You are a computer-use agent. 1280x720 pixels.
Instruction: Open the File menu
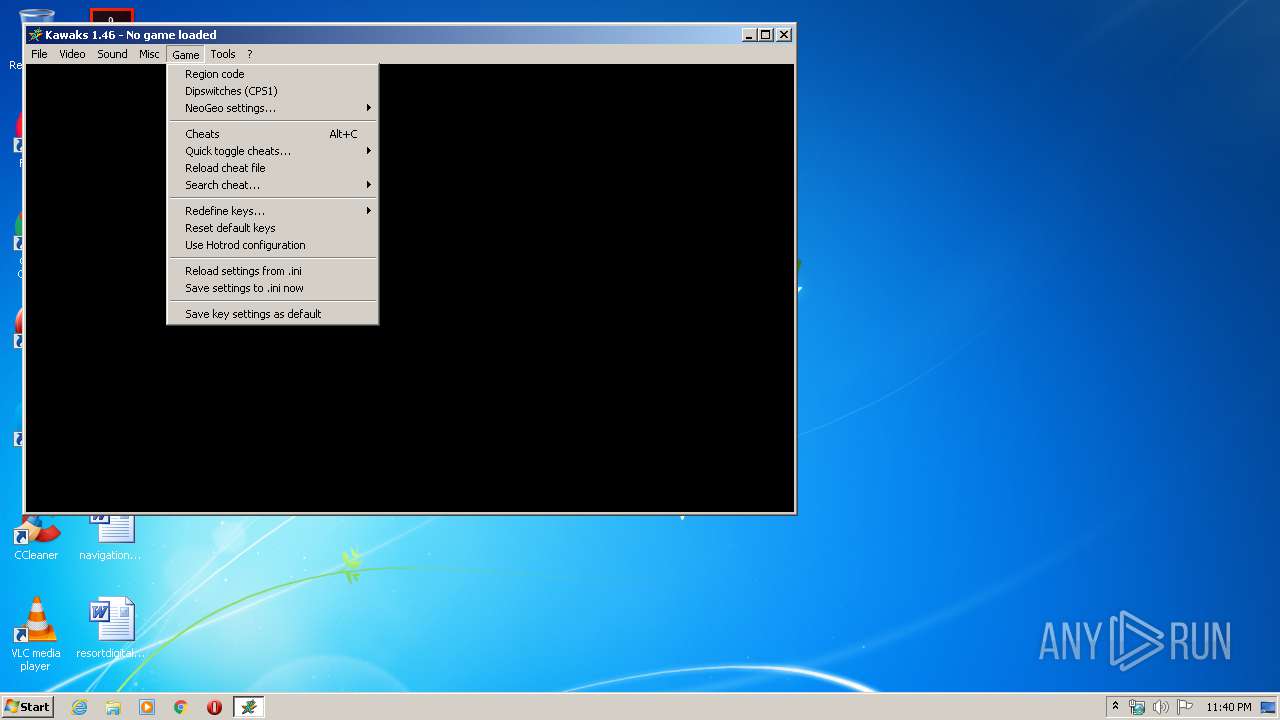[x=39, y=54]
